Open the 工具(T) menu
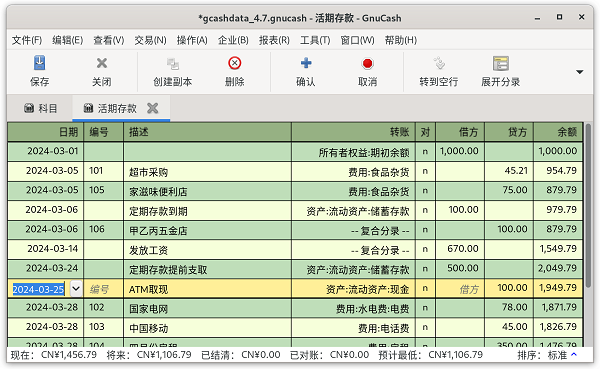The image size is (600, 369). coord(315,40)
